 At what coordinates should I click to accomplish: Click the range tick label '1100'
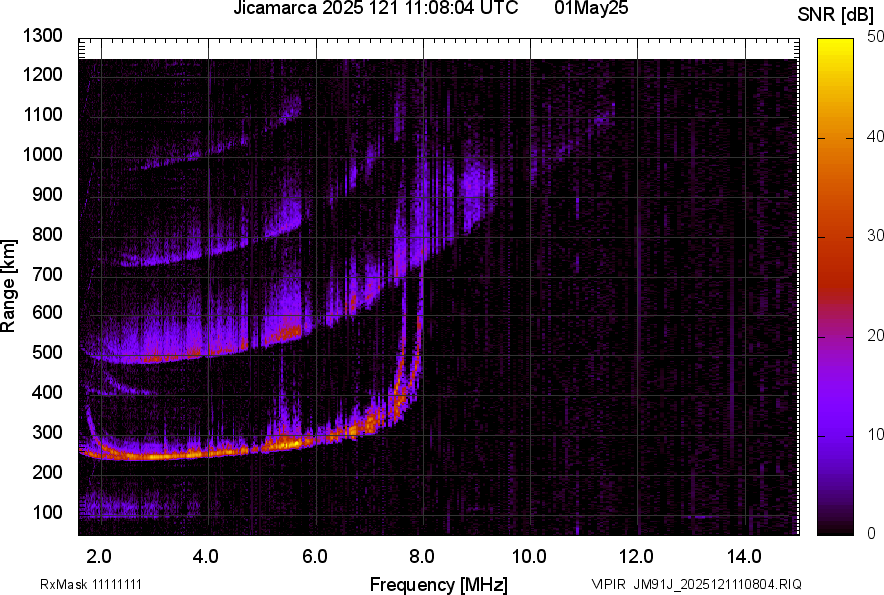(42, 114)
